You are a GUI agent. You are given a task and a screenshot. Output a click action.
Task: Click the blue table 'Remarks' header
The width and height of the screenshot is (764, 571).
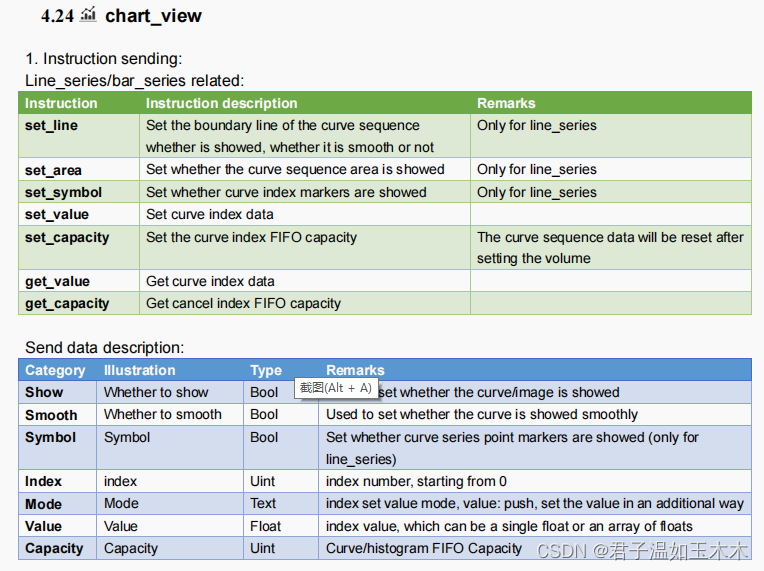point(355,370)
